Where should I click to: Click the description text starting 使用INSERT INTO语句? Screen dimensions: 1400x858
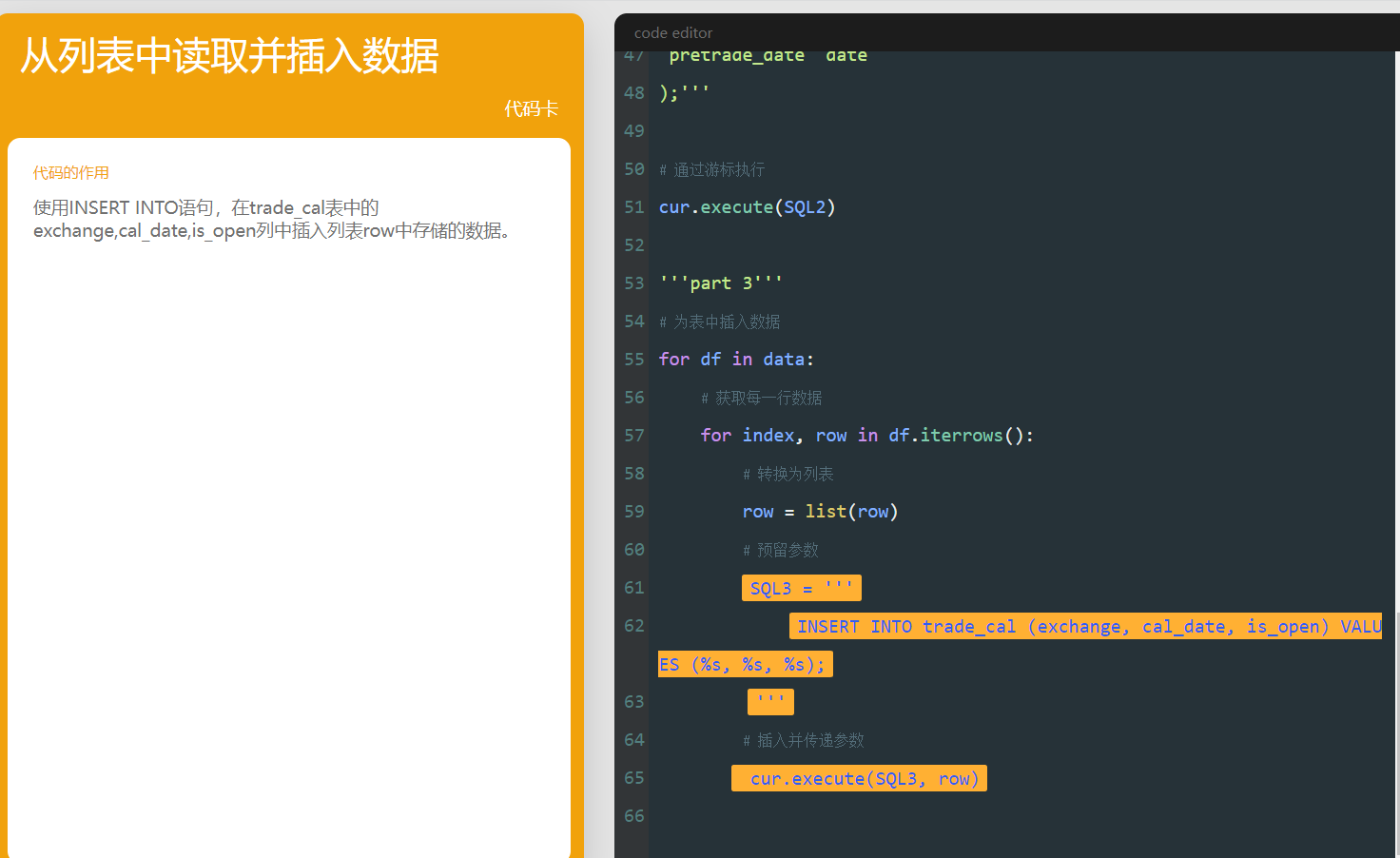[x=275, y=219]
